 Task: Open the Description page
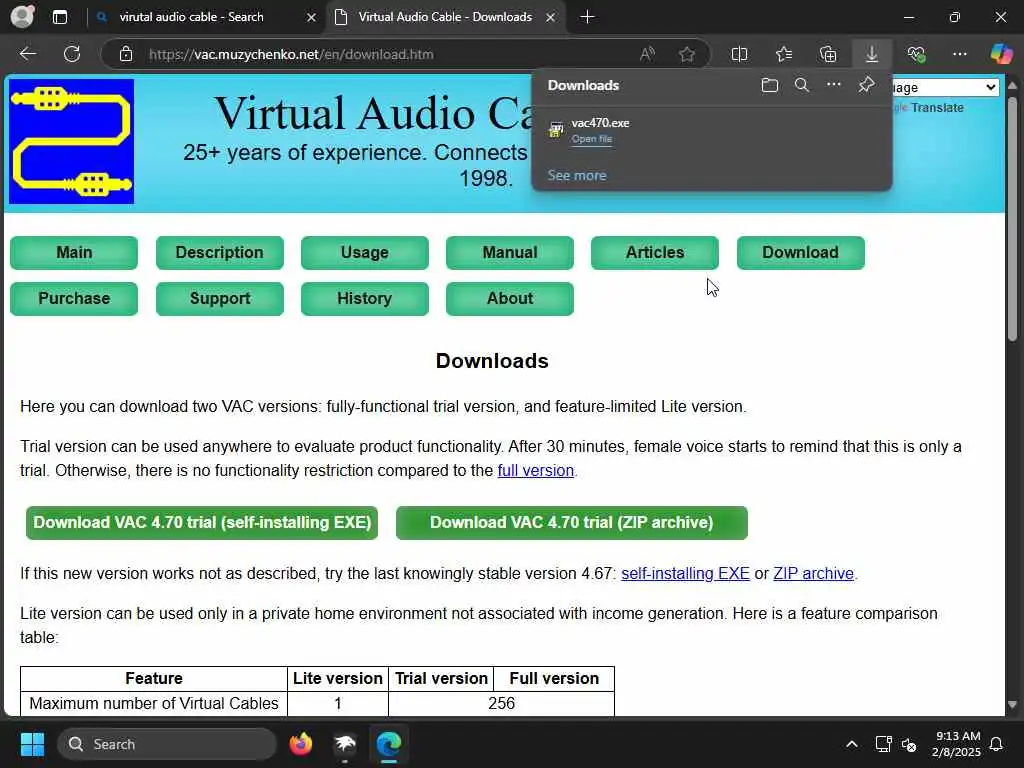click(x=219, y=253)
